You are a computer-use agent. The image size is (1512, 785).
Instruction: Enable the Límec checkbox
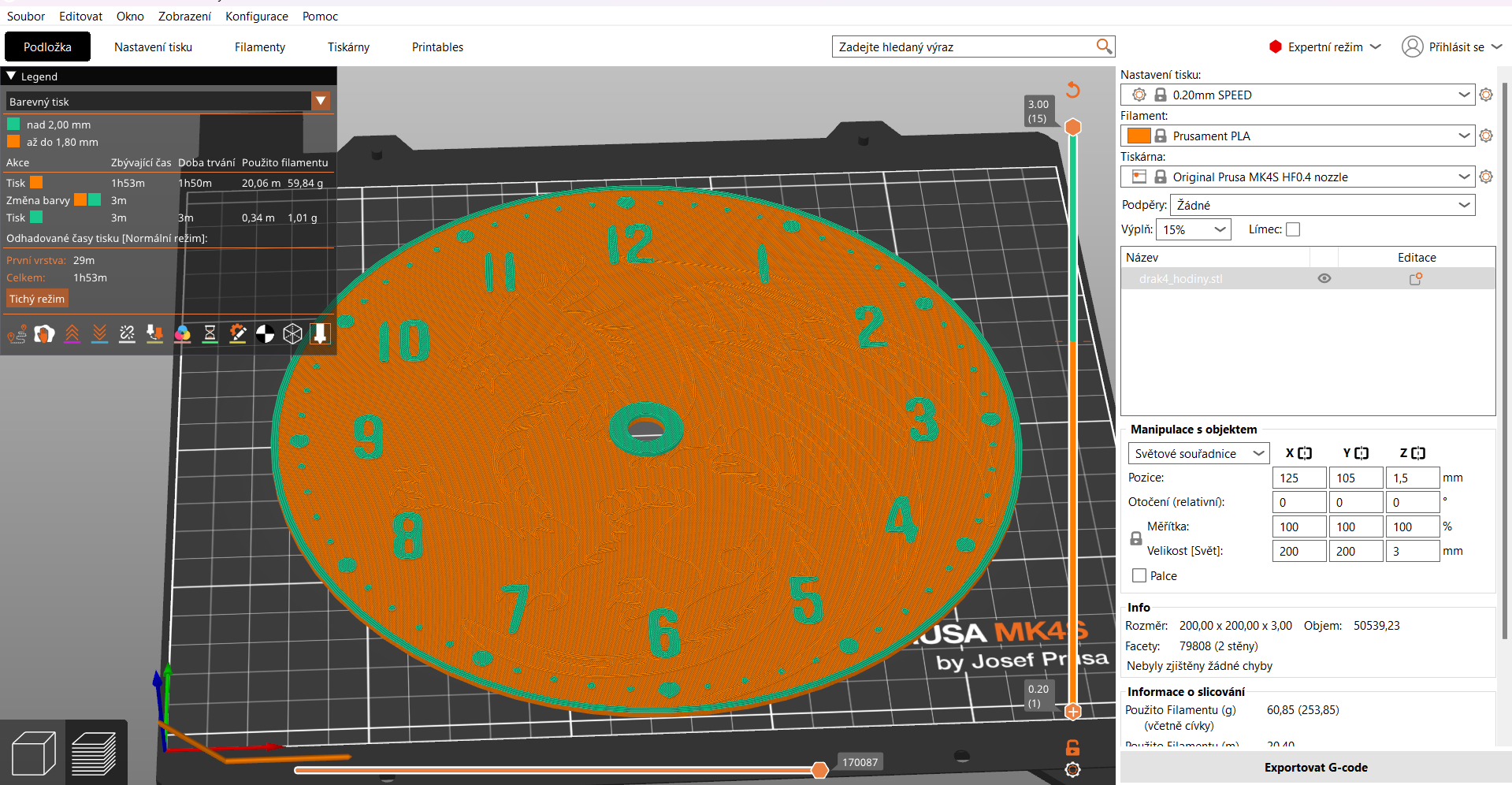tap(1293, 229)
